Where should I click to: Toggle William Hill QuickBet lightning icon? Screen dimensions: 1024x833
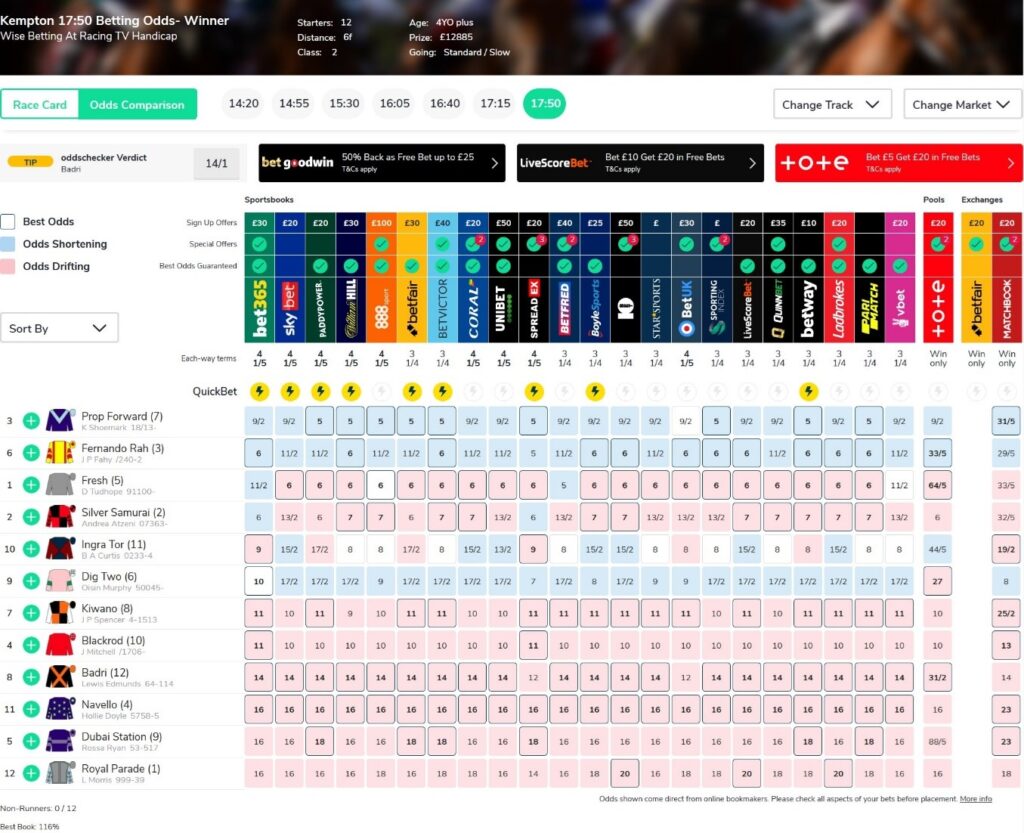[351, 391]
